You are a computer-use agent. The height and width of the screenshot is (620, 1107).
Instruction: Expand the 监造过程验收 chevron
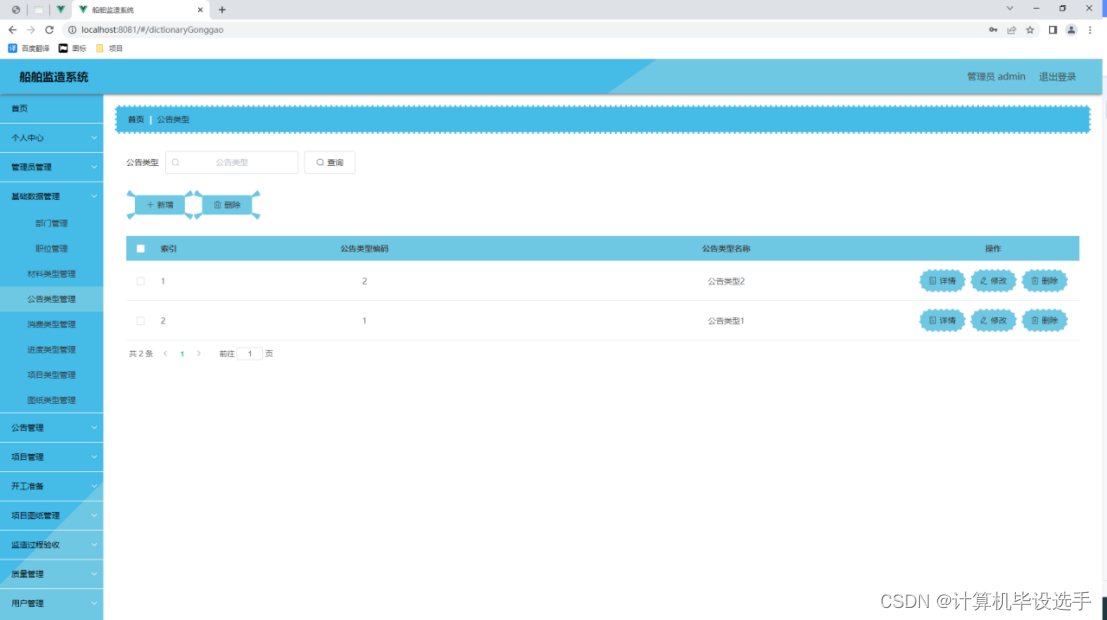point(94,545)
